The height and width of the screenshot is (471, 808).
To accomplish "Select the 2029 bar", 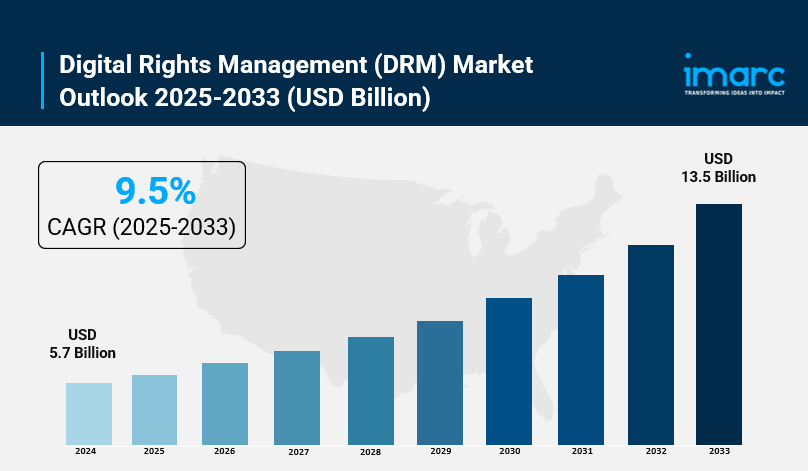I will (440, 382).
